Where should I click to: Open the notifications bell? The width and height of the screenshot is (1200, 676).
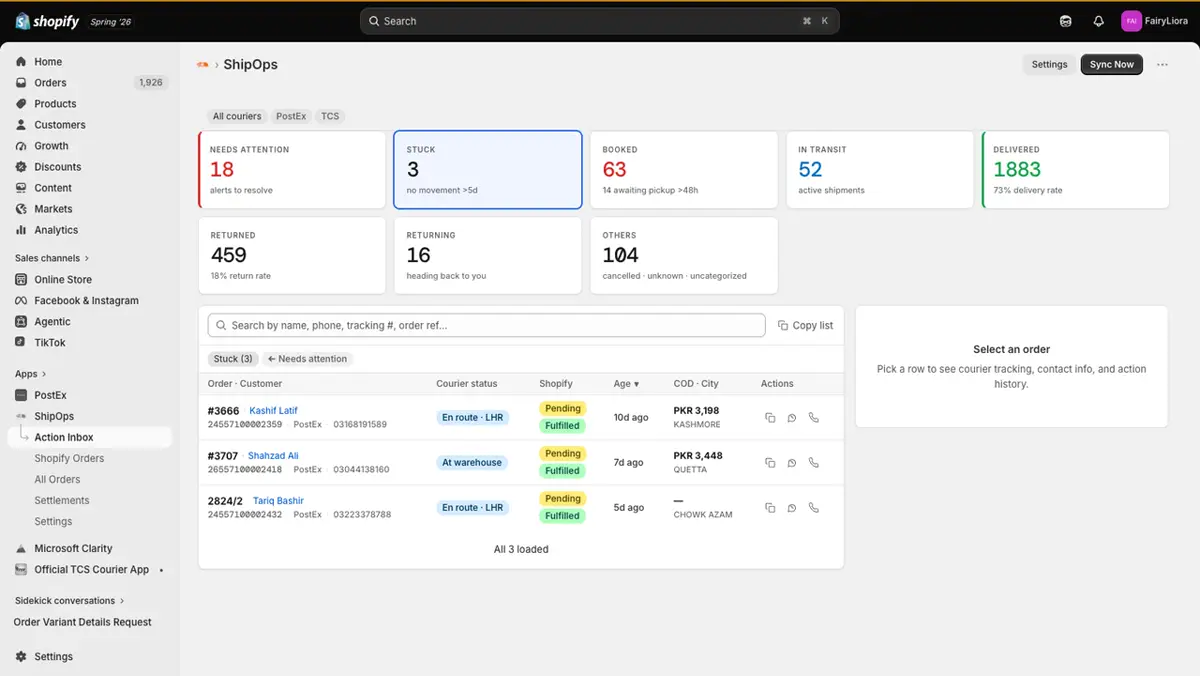(x=1098, y=21)
